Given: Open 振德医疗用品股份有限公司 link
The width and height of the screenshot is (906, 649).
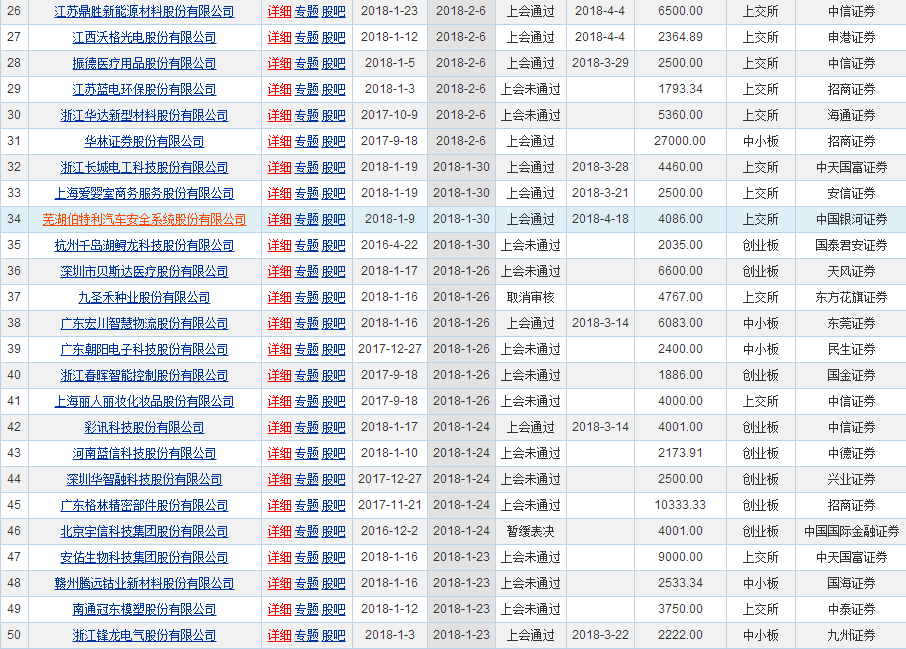Looking at the screenshot, I should [x=144, y=64].
